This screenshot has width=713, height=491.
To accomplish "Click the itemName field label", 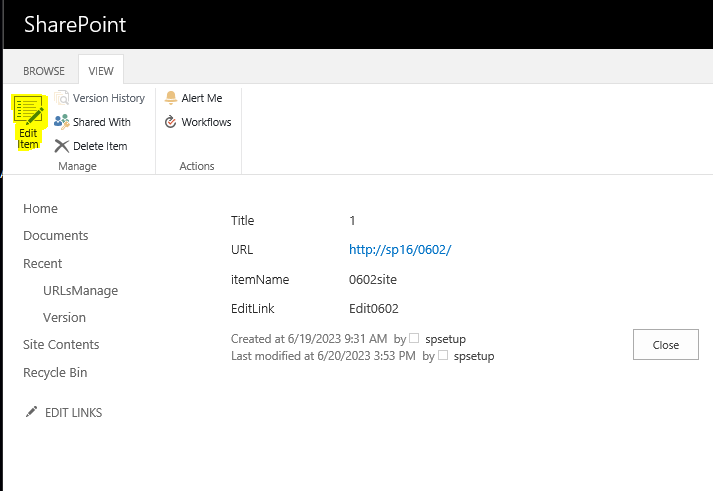I will (260, 280).
